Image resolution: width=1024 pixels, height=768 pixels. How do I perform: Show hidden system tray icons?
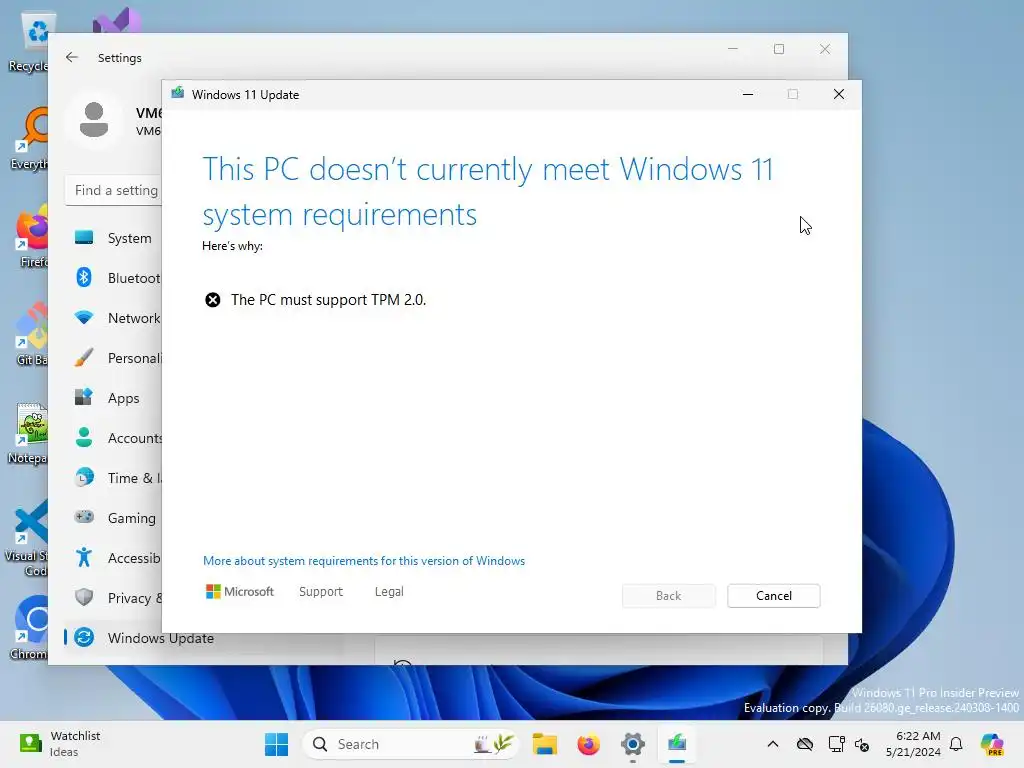click(x=773, y=744)
